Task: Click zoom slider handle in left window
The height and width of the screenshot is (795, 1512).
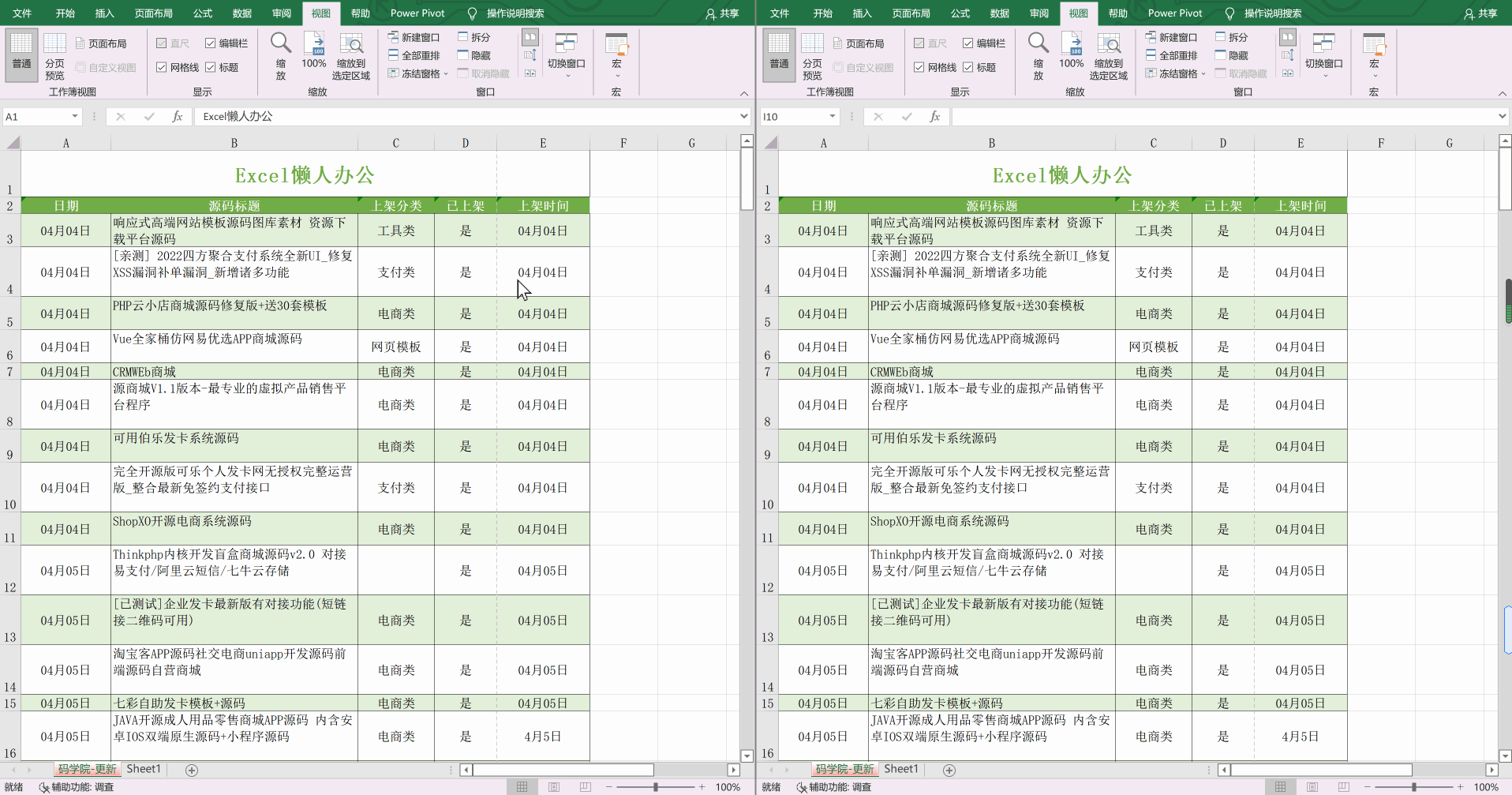Action: coord(655,787)
